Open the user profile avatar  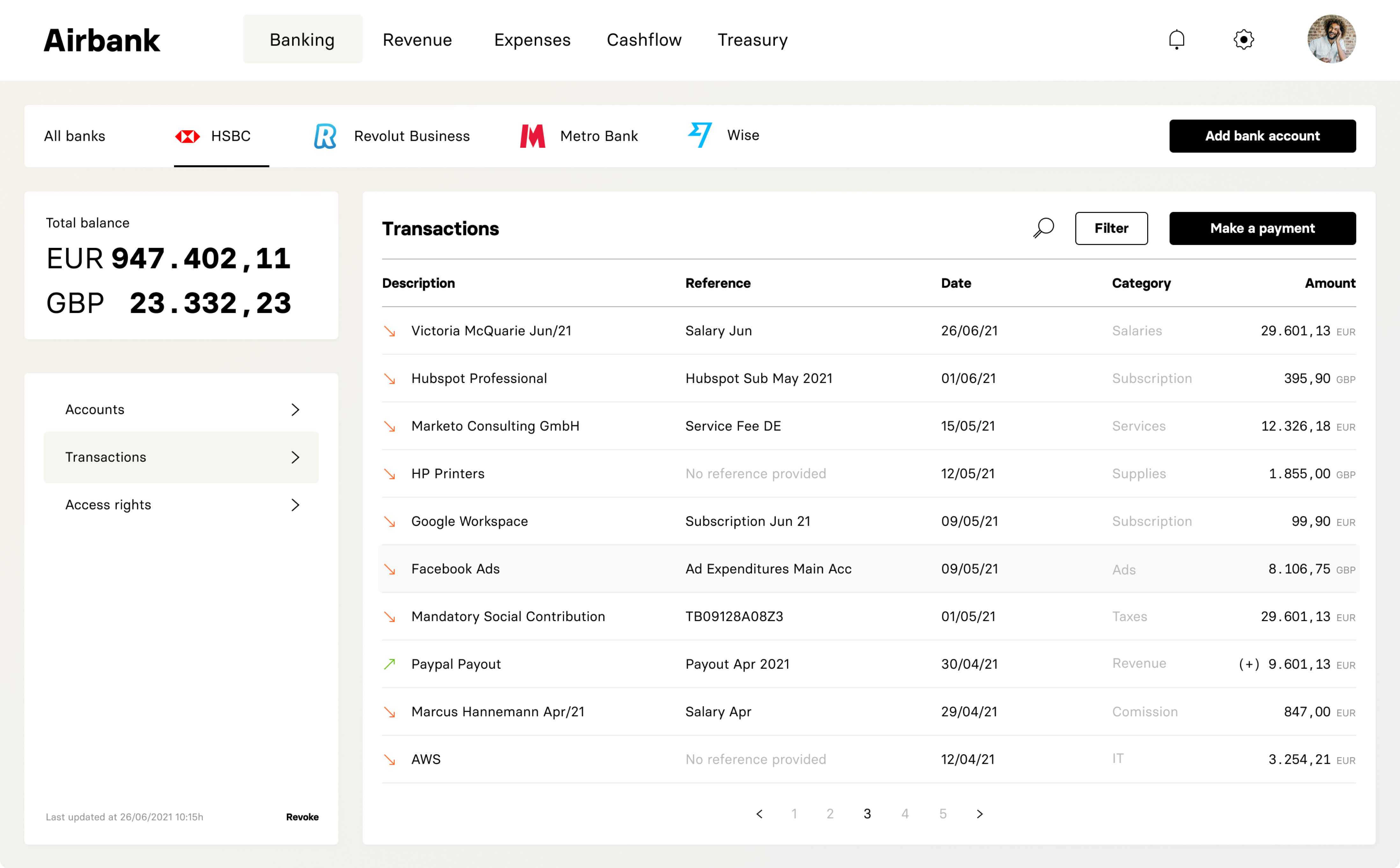[1331, 39]
